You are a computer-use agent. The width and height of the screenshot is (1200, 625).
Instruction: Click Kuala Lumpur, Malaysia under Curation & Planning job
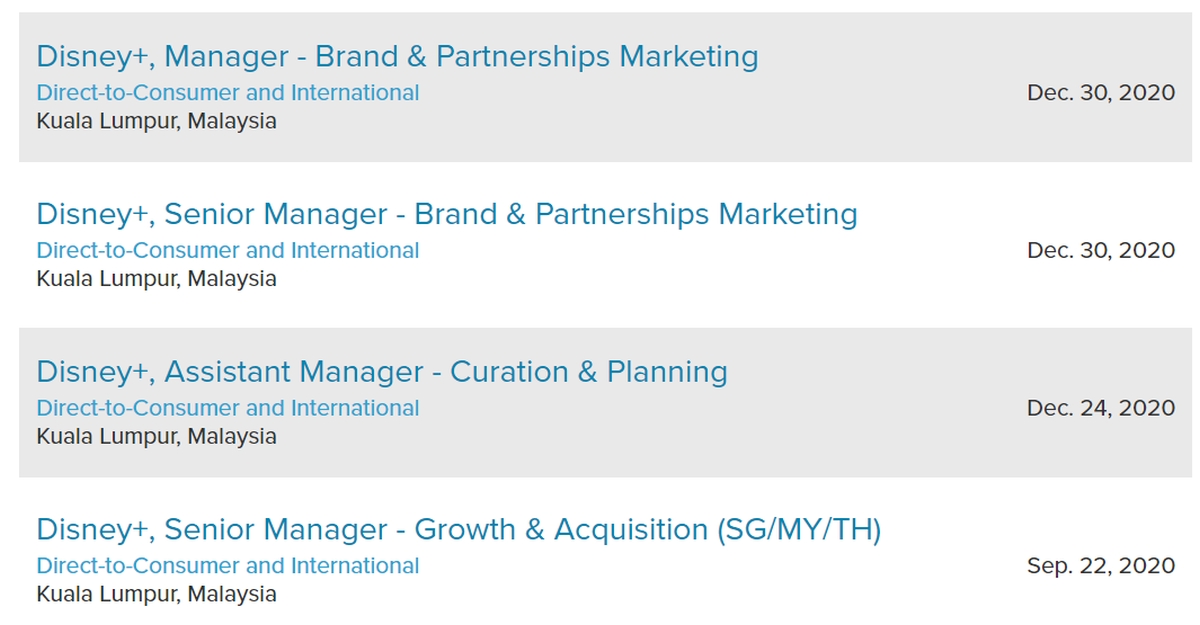156,436
